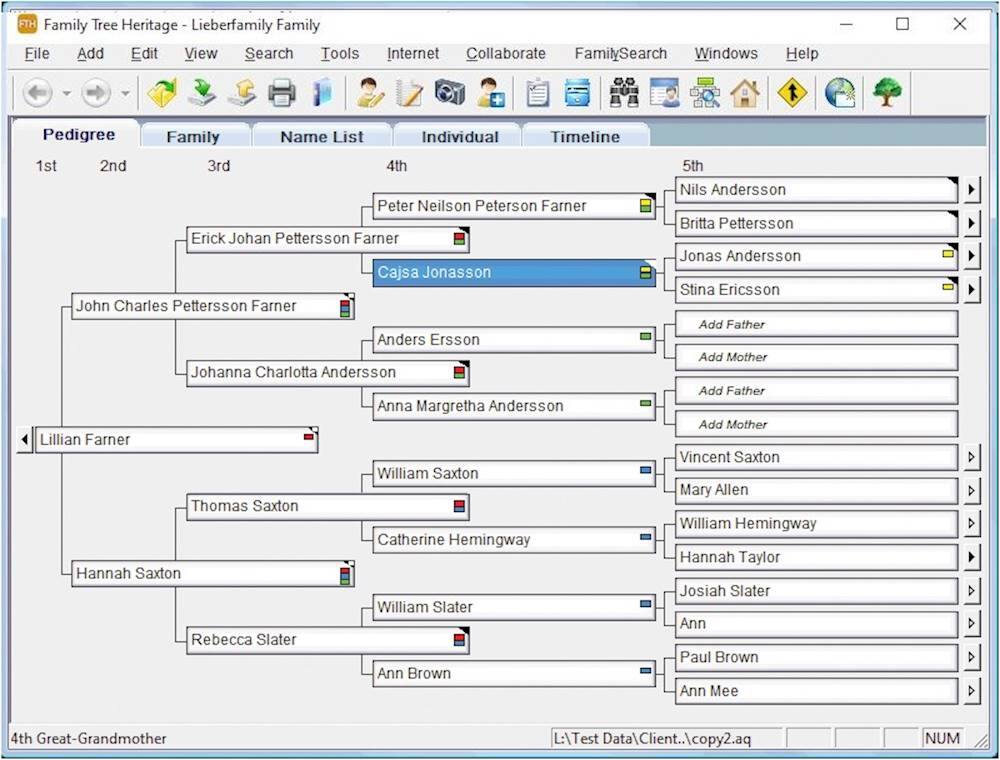The image size is (1000, 760).
Task: Expand Nils Andersson's ancestors with the right arrow
Action: tap(971, 190)
